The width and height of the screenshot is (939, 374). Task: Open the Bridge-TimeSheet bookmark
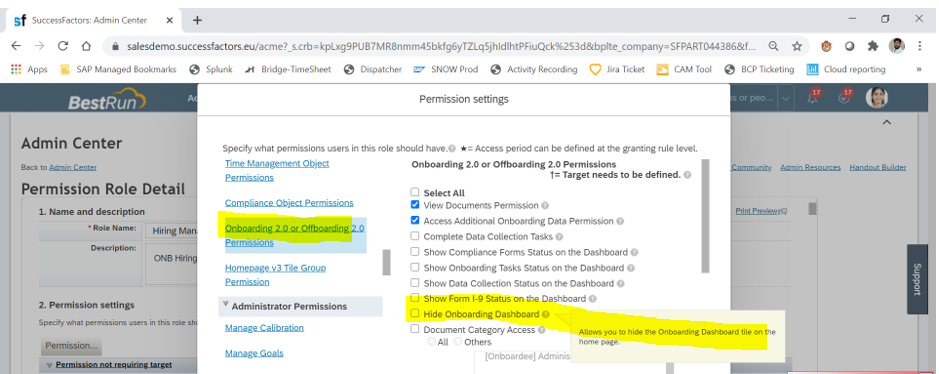(x=287, y=69)
